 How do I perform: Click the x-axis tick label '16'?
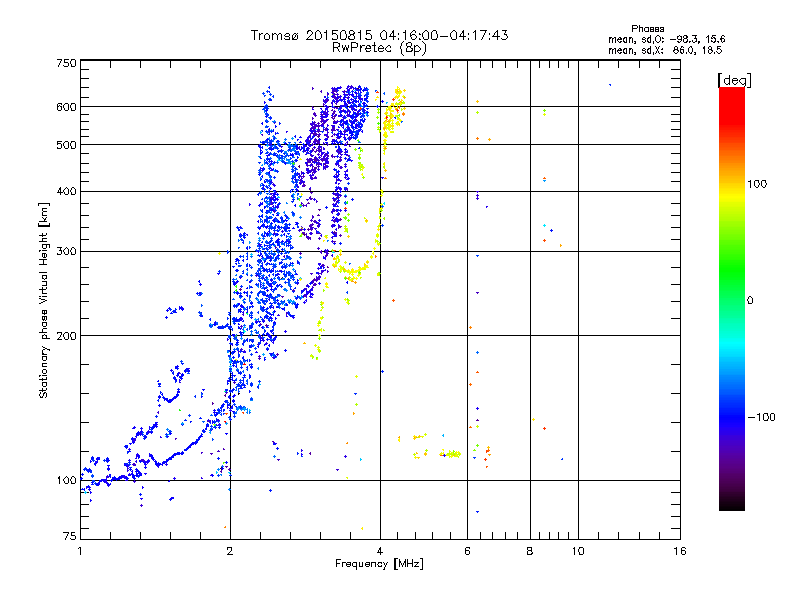[x=680, y=551]
